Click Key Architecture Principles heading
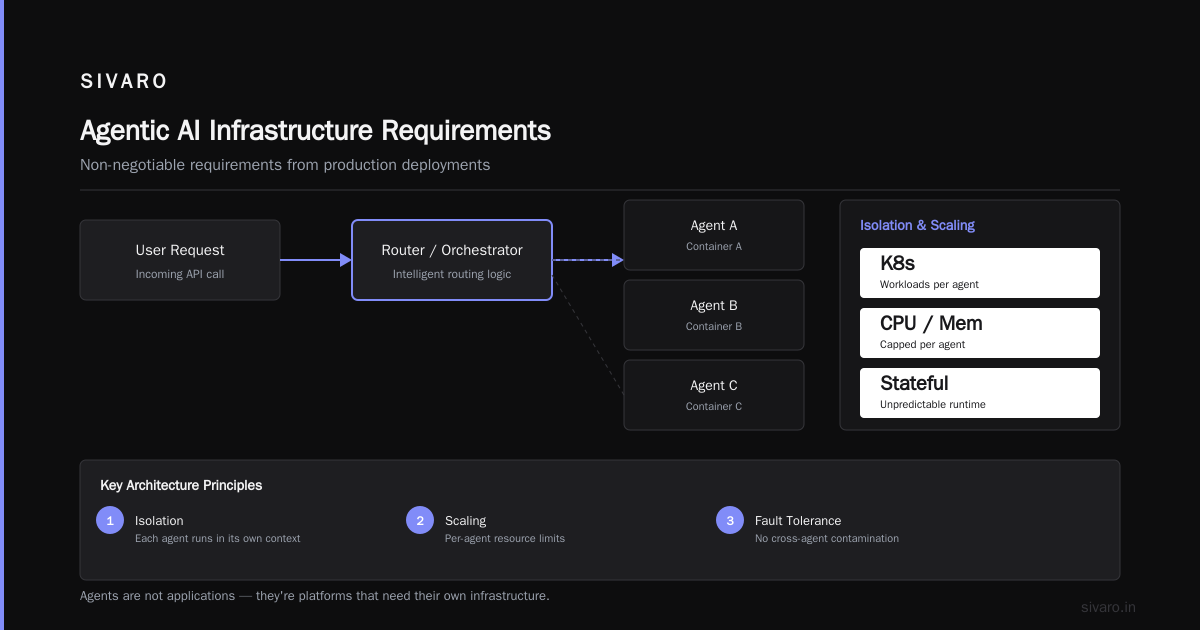Viewport: 1200px width, 630px height. point(181,485)
